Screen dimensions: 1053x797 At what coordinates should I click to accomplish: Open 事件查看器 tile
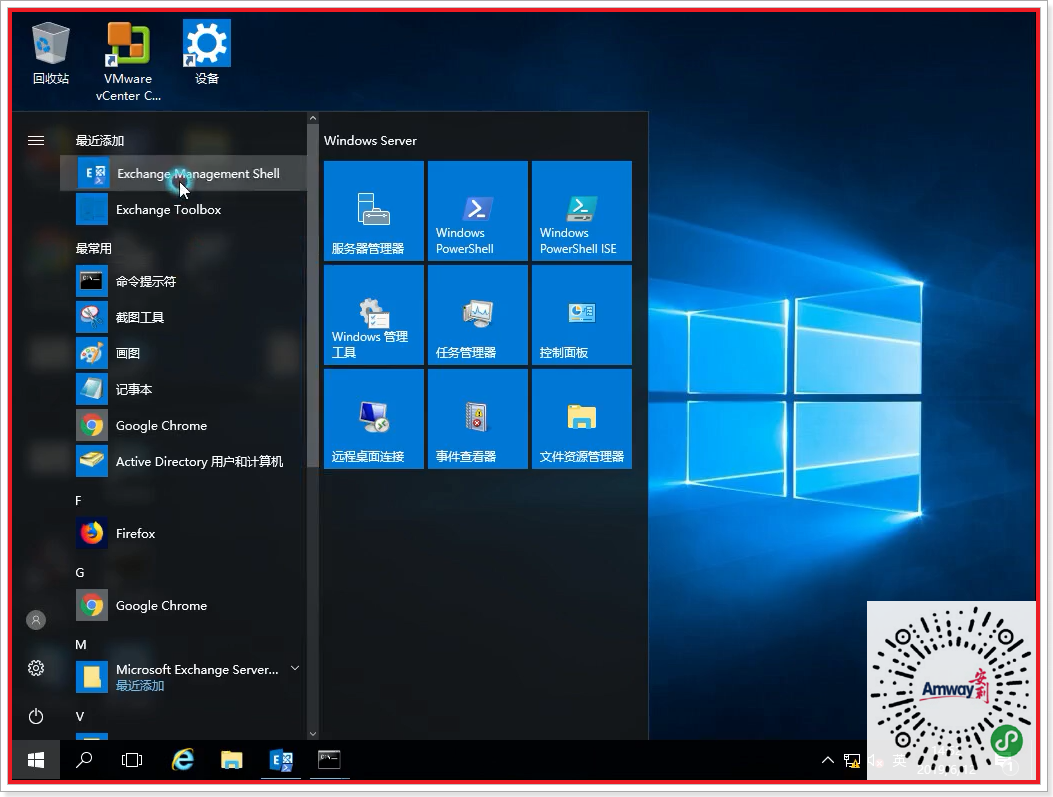point(477,419)
